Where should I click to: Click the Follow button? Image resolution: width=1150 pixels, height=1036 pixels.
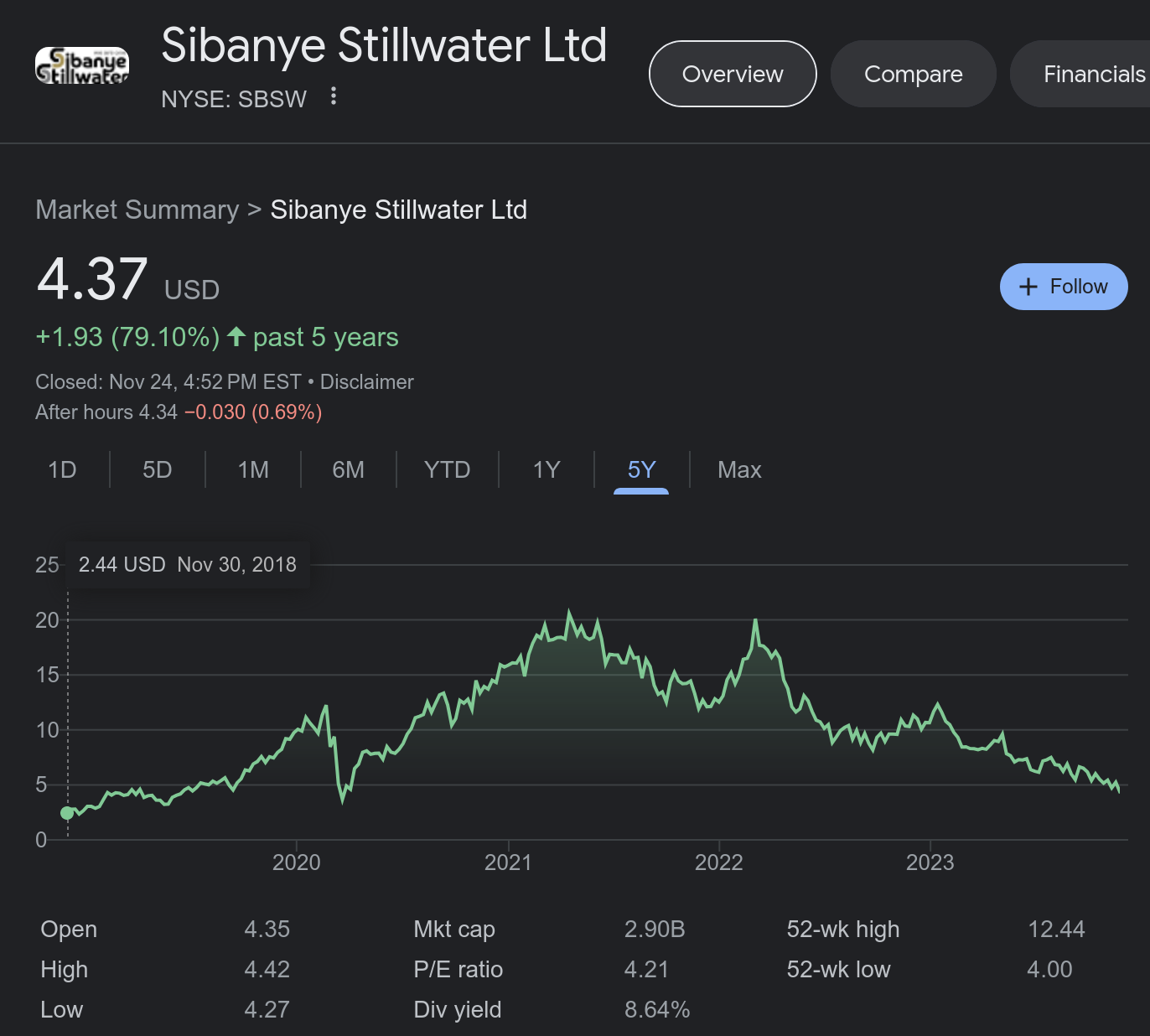pos(1063,287)
